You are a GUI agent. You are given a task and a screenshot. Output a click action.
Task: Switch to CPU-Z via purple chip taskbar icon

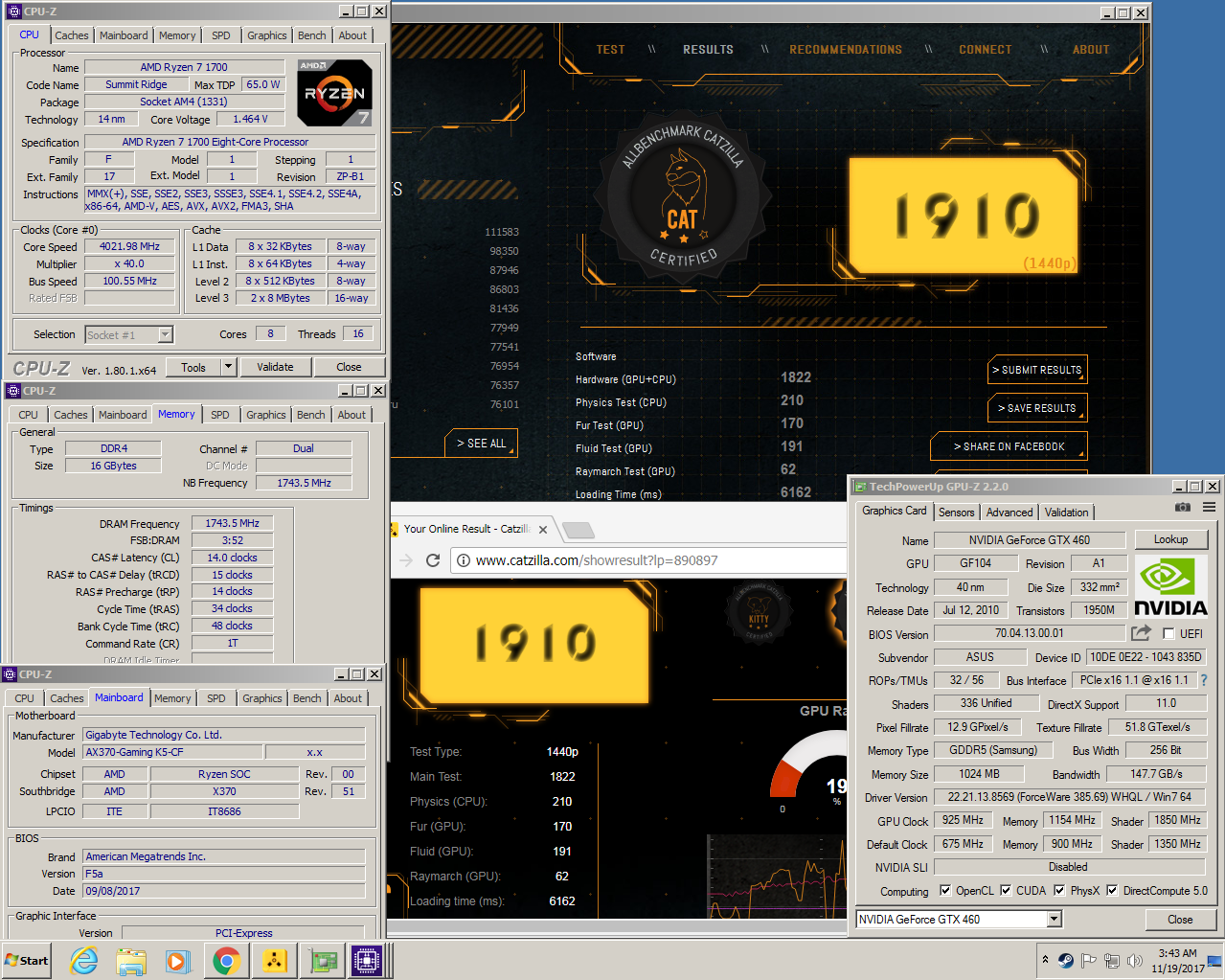[x=367, y=961]
